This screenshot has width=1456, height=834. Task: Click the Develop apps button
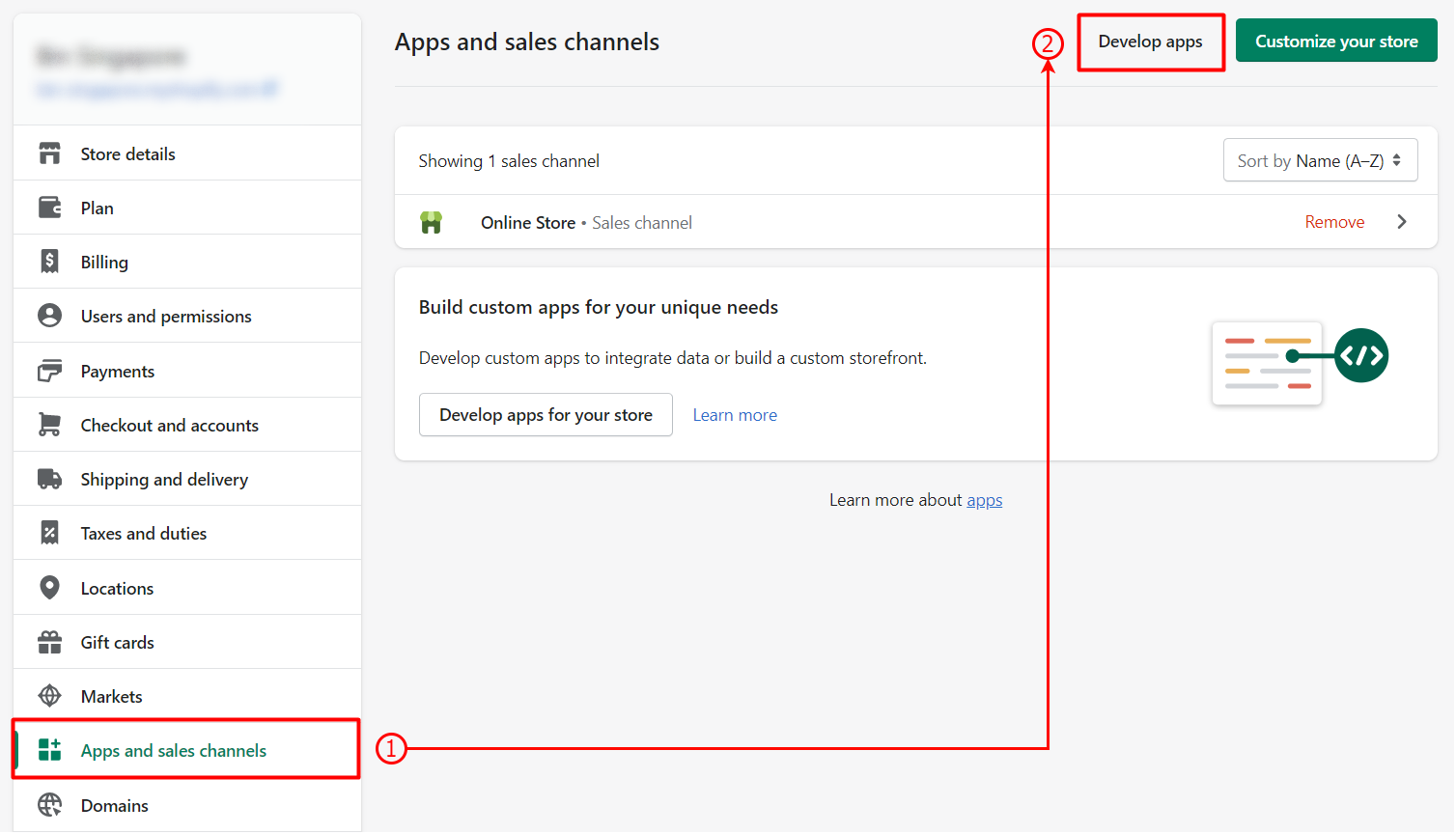pos(1150,42)
